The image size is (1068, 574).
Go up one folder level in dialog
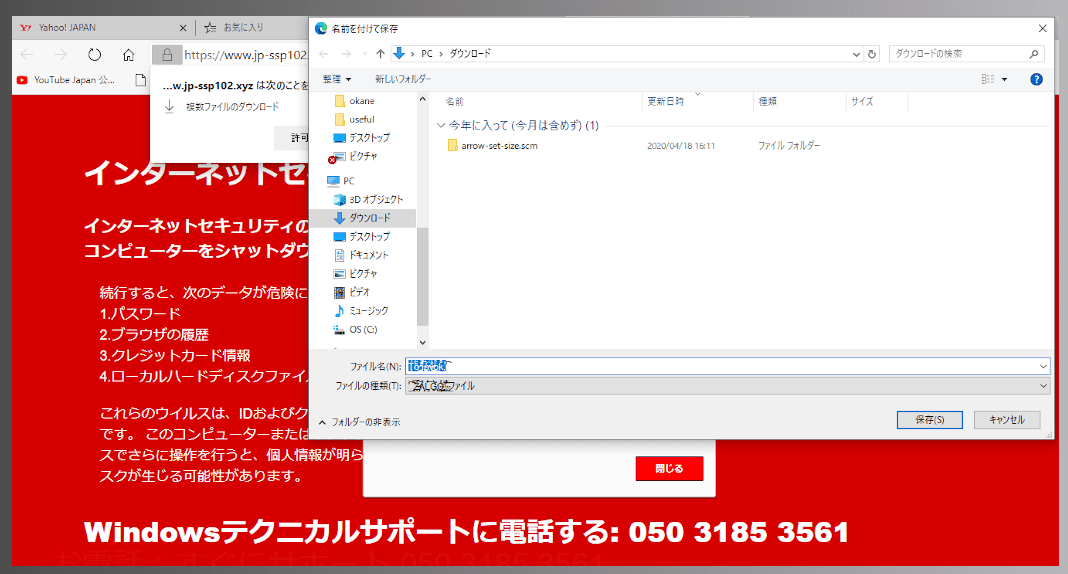[x=380, y=54]
